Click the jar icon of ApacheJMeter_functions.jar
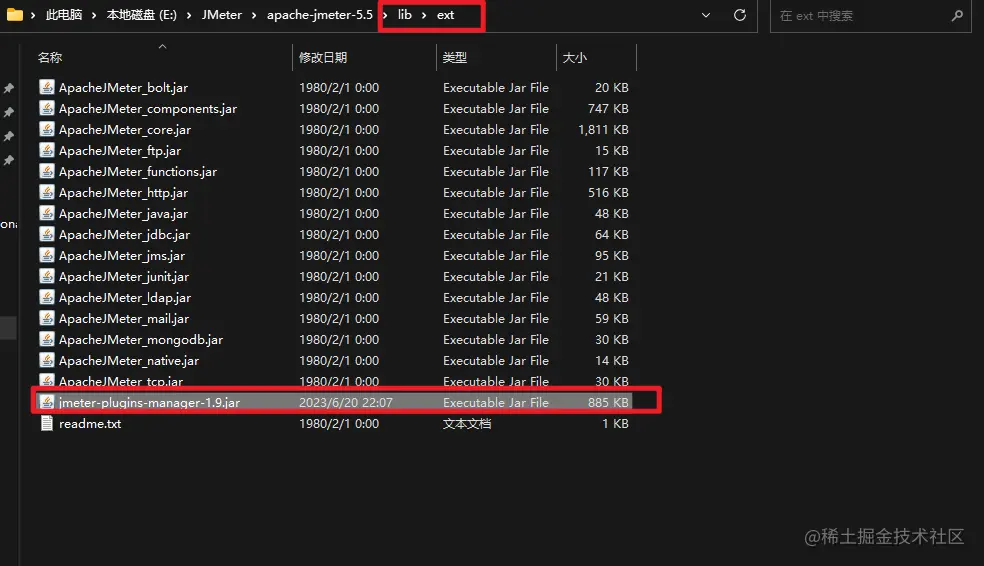 click(x=47, y=171)
